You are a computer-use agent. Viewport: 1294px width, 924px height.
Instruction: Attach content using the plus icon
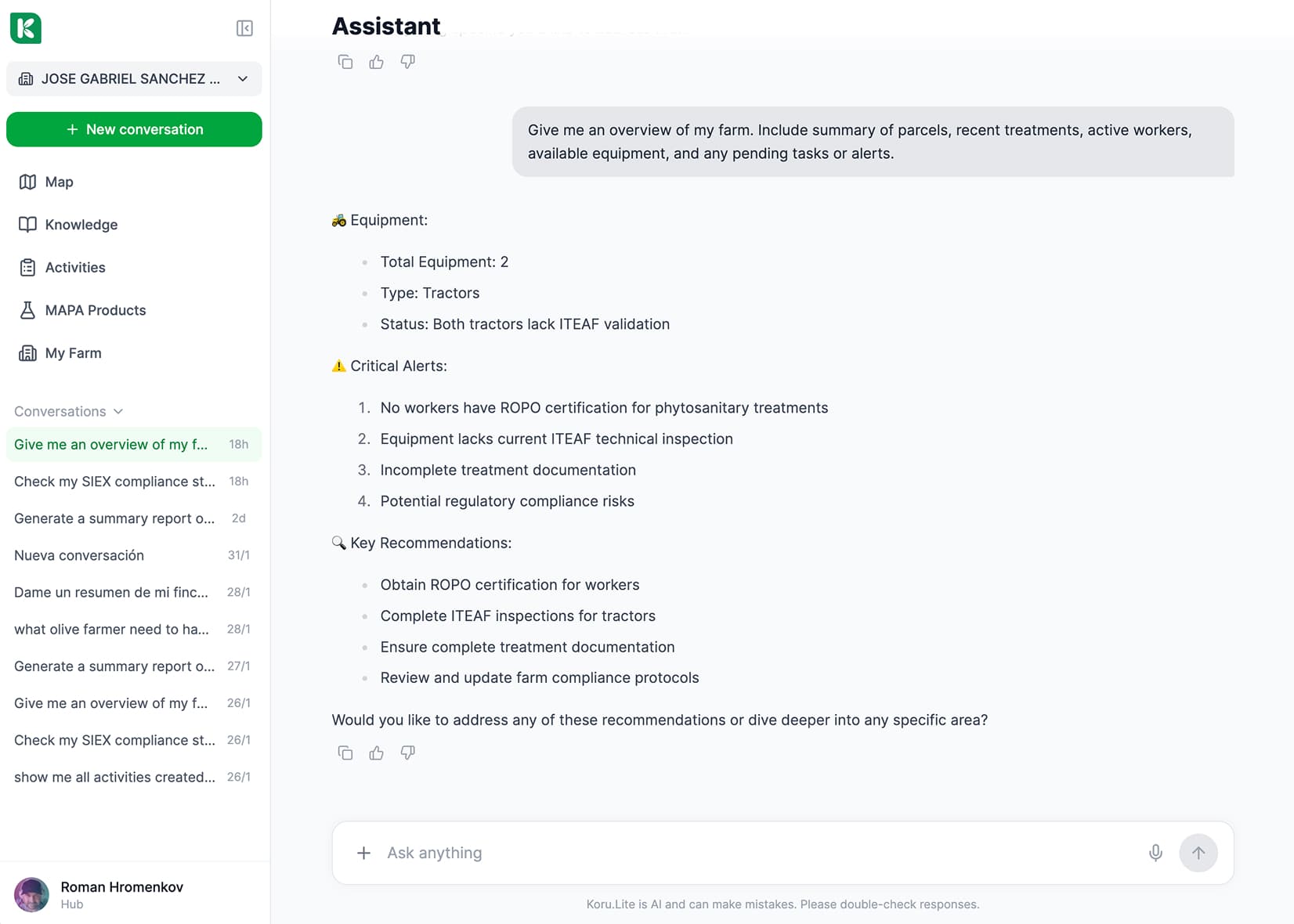(x=363, y=853)
